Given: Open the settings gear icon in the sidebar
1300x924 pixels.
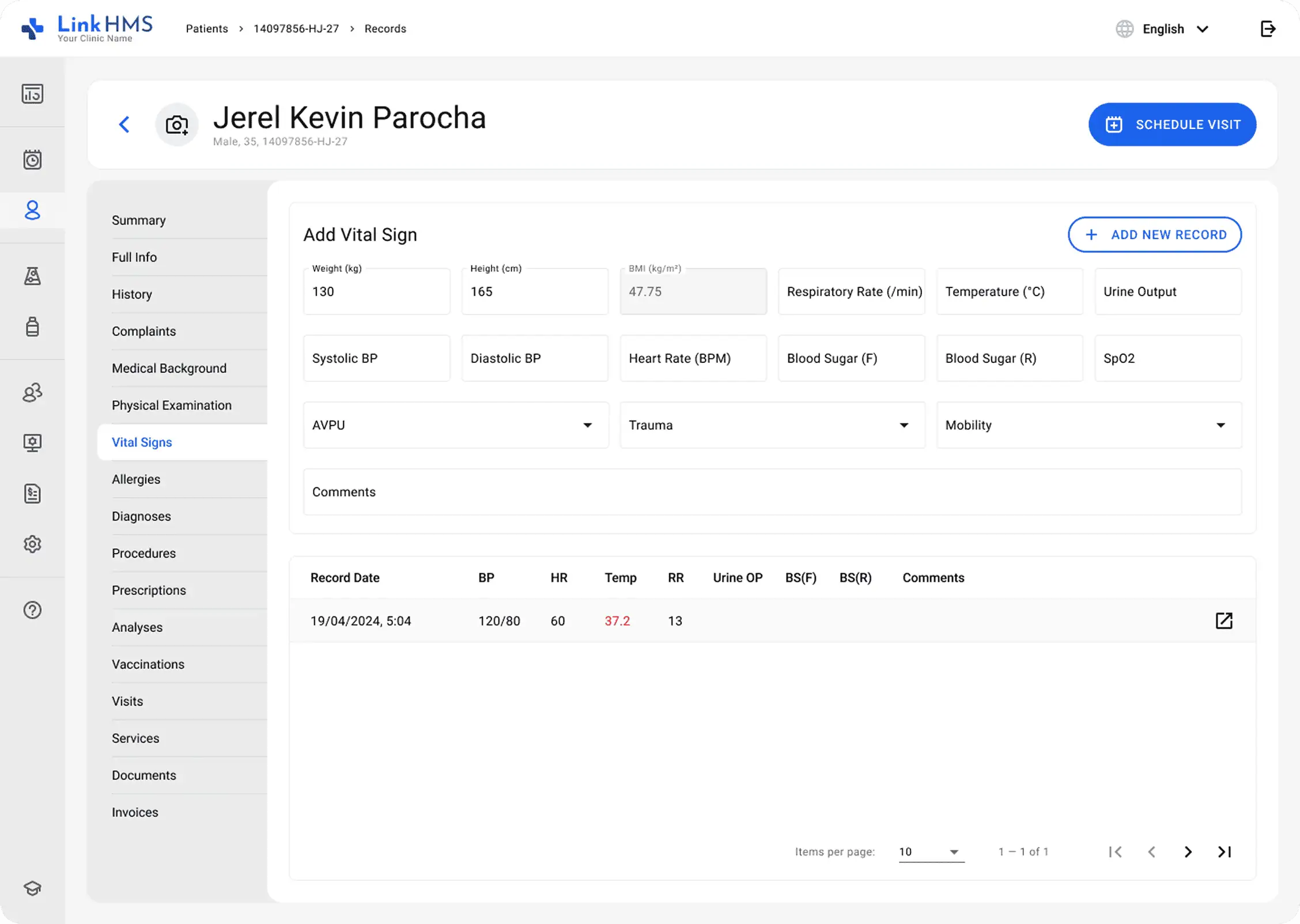Looking at the screenshot, I should click(x=32, y=544).
